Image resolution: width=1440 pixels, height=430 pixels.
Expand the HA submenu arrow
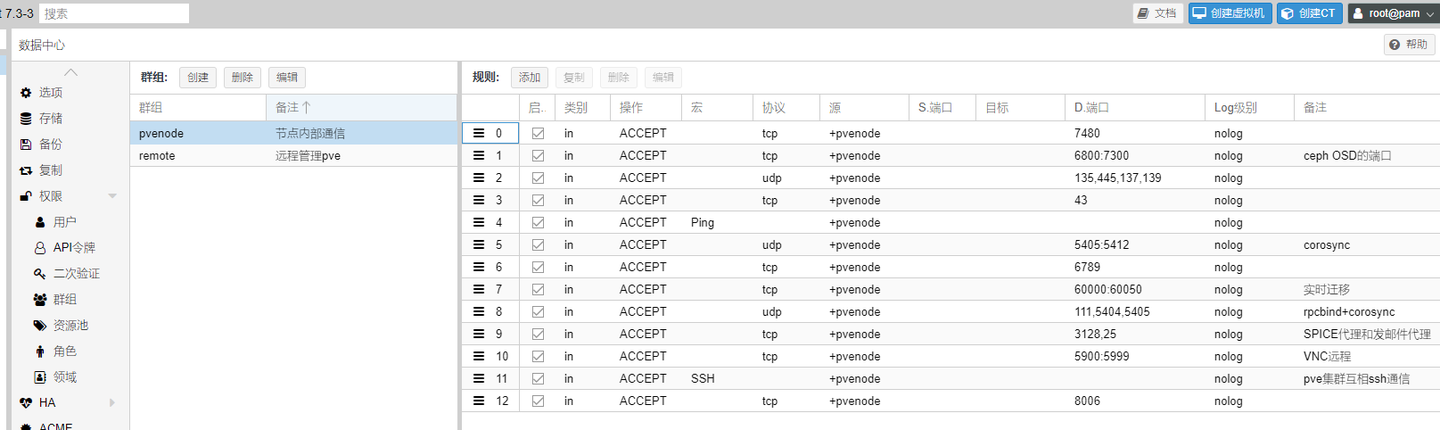[112, 403]
